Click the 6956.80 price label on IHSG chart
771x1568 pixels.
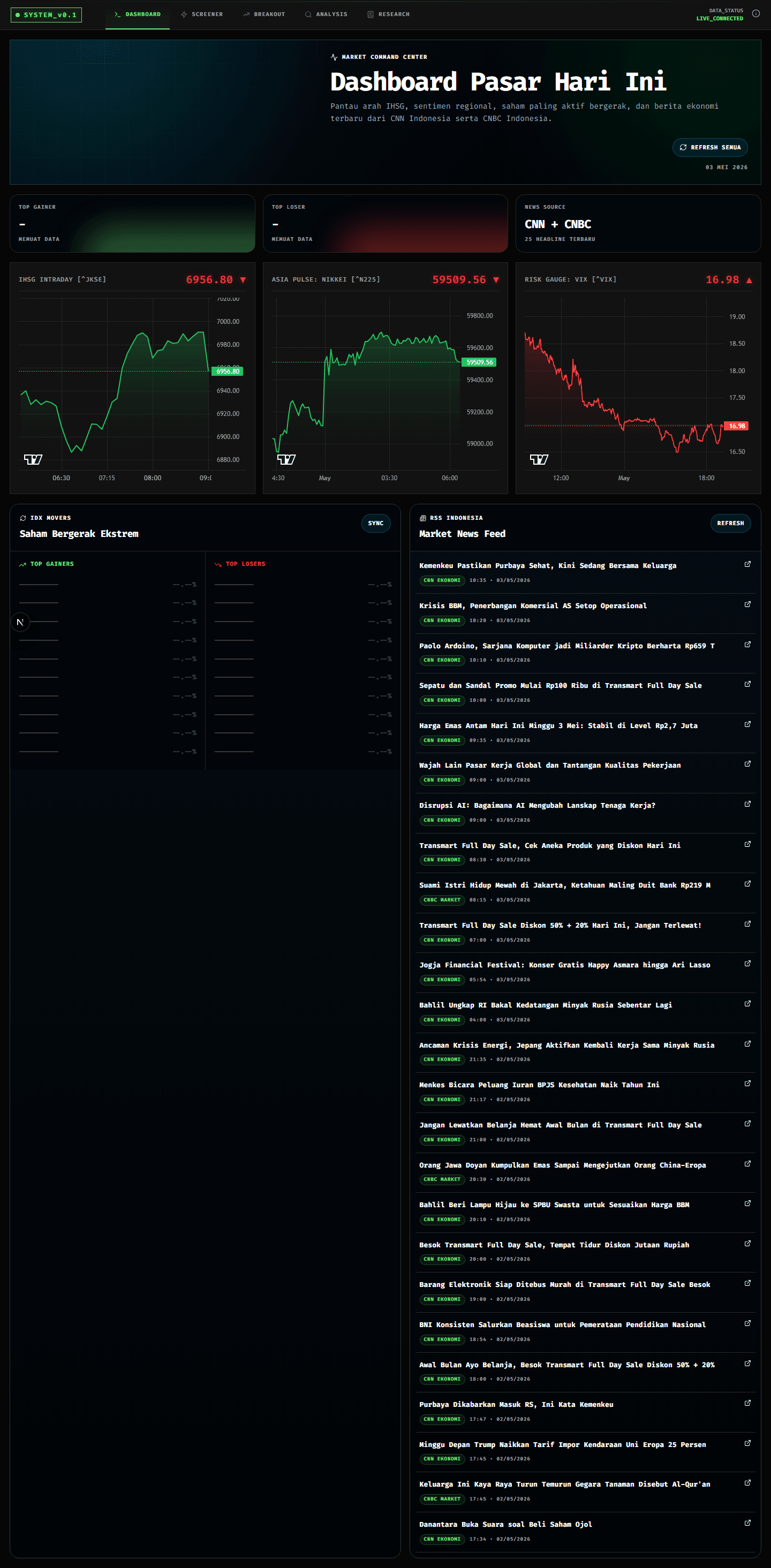pos(227,372)
